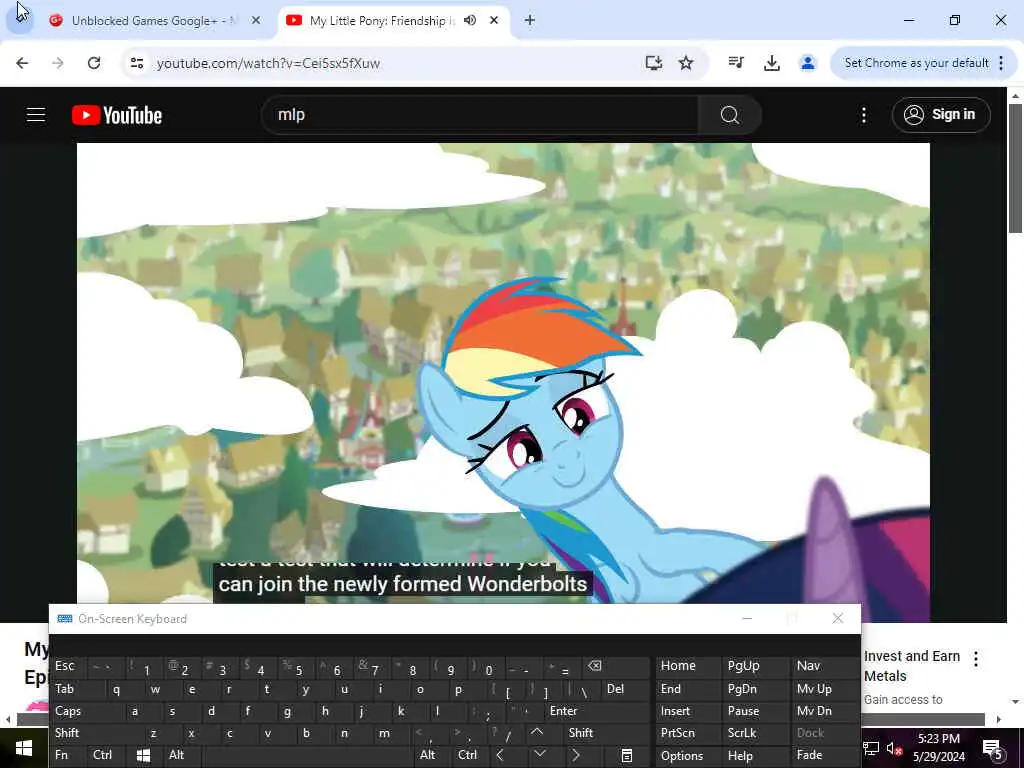The width and height of the screenshot is (1024, 768).
Task: Click the YouTube search magnifier button
Action: (729, 115)
